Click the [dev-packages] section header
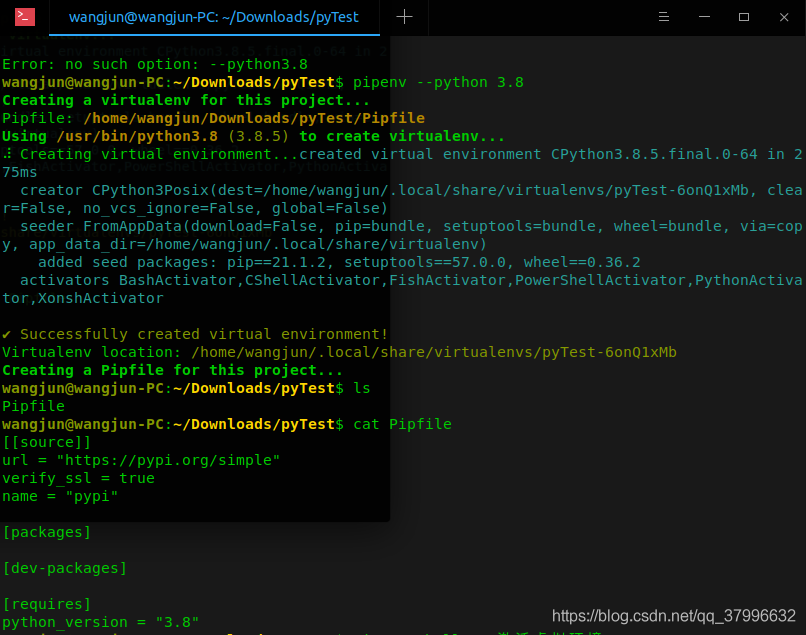This screenshot has width=806, height=635. (x=65, y=568)
